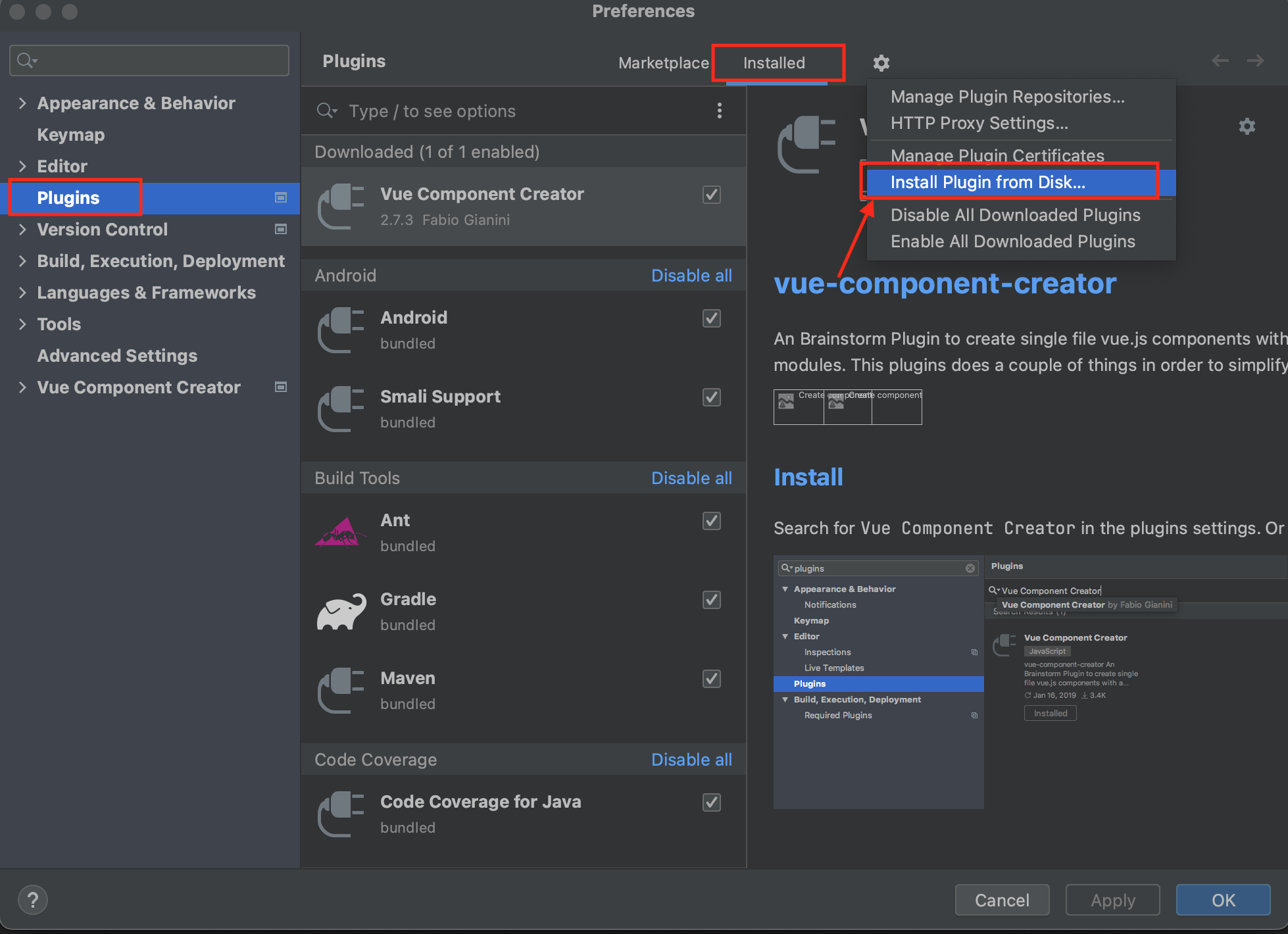Open the plugin settings gear menu
This screenshot has width=1288, height=934.
pos(881,62)
